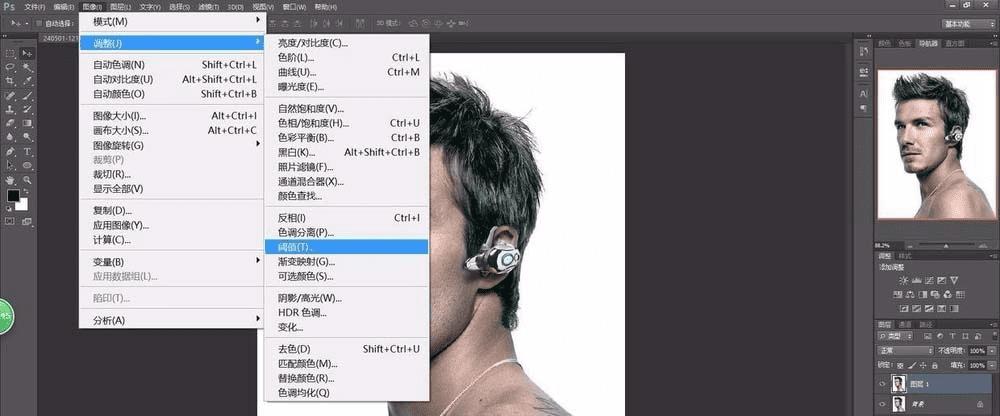
Task: Toggle visibility of 背景 layer
Action: (x=883, y=403)
